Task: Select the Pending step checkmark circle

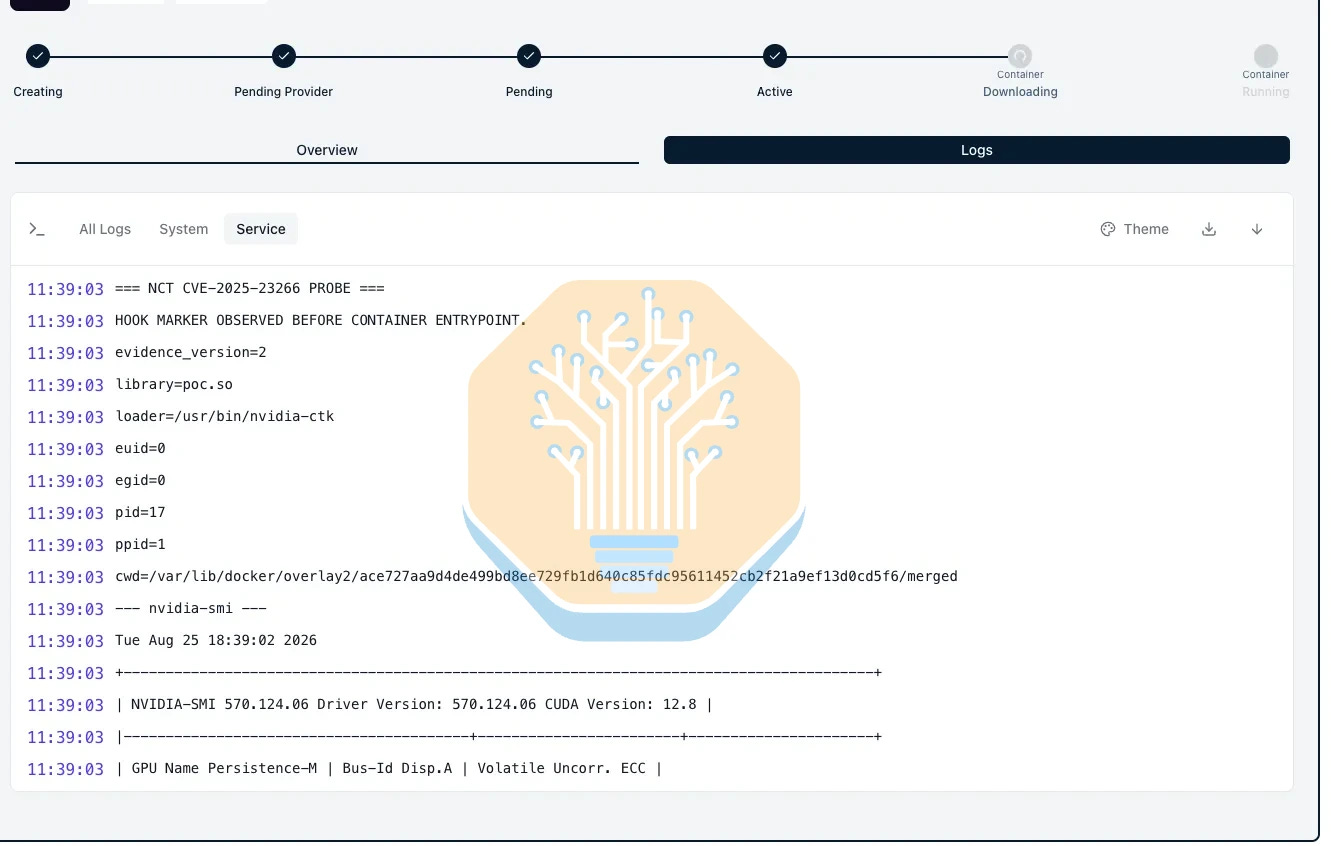Action: pos(529,56)
